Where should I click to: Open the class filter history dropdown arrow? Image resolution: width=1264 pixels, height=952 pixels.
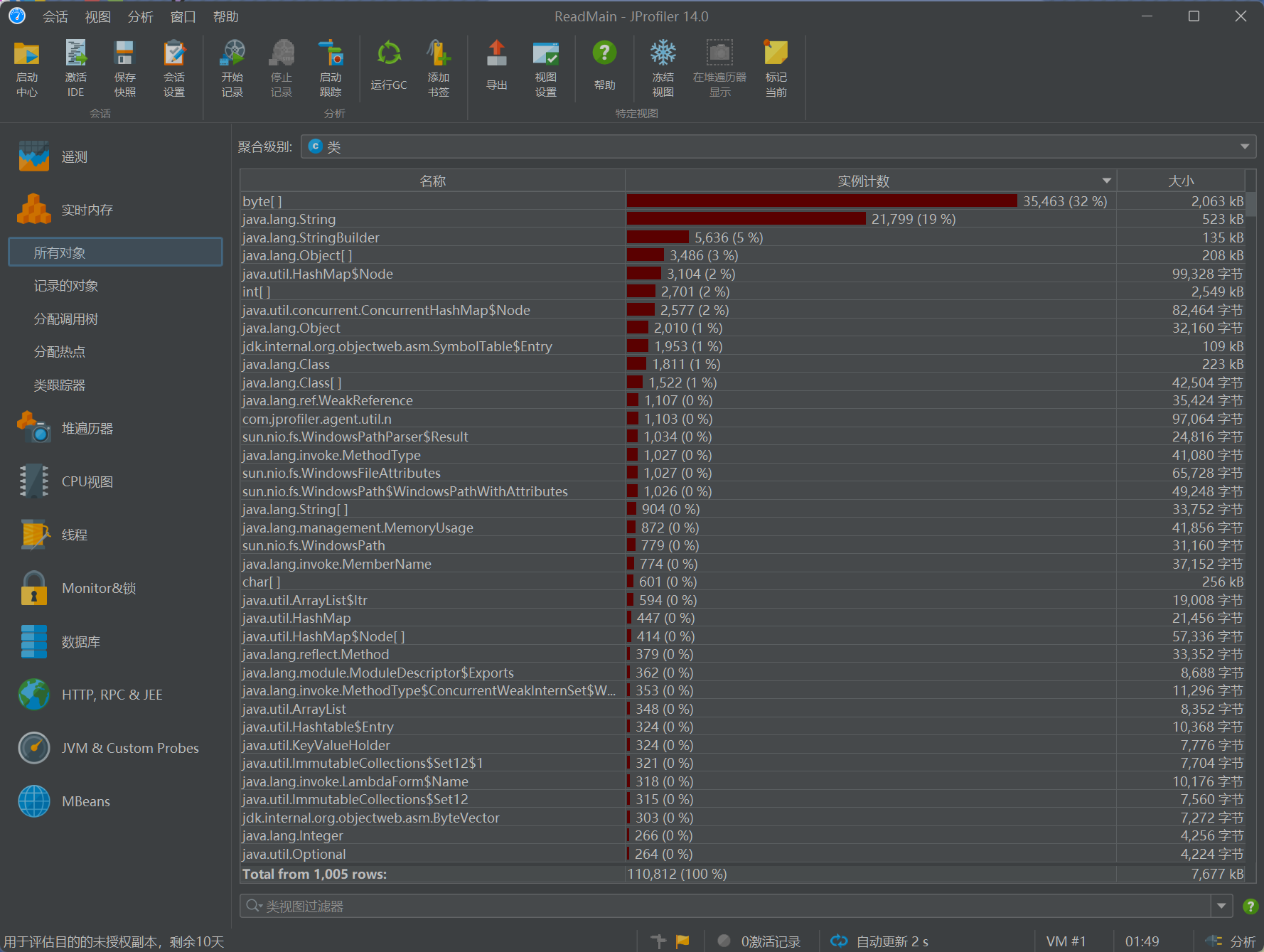(x=1221, y=906)
